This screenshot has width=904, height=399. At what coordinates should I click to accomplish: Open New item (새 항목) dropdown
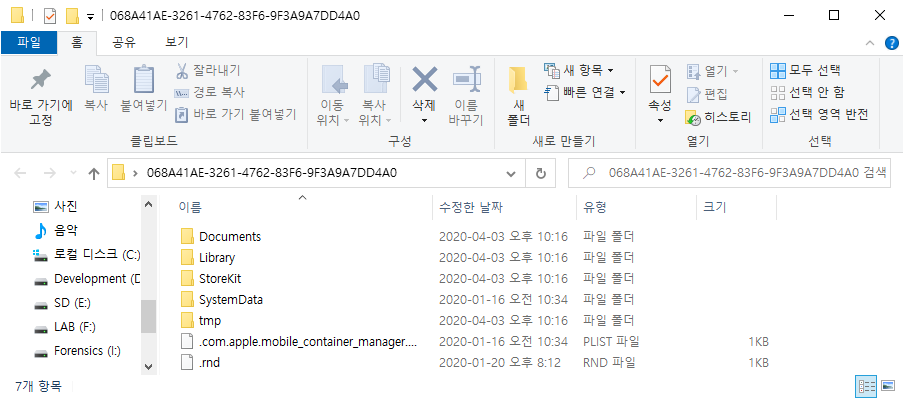click(579, 71)
